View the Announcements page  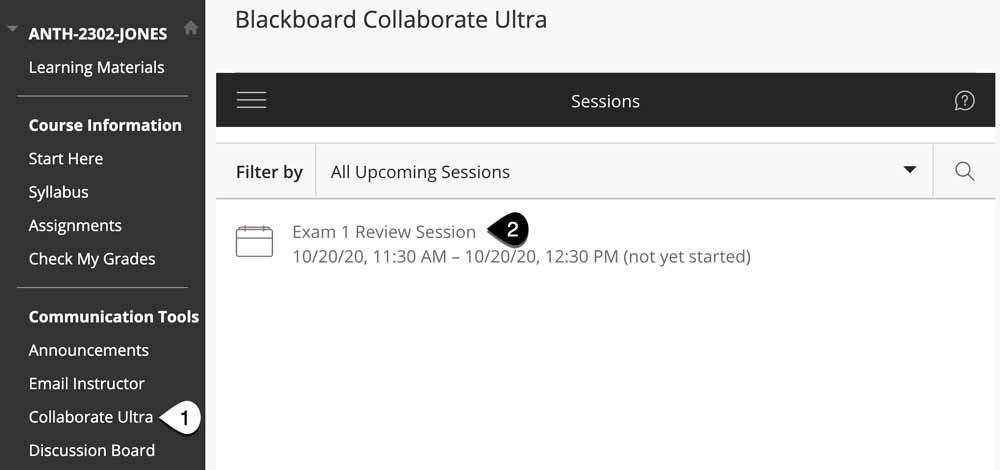coord(89,350)
